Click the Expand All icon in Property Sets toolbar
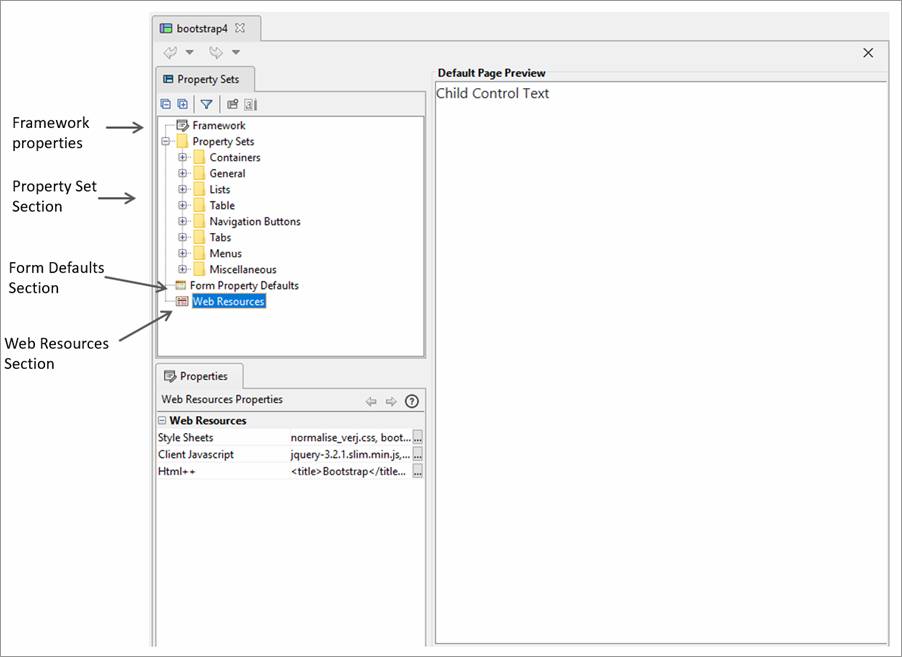The height and width of the screenshot is (657, 902). [x=182, y=104]
